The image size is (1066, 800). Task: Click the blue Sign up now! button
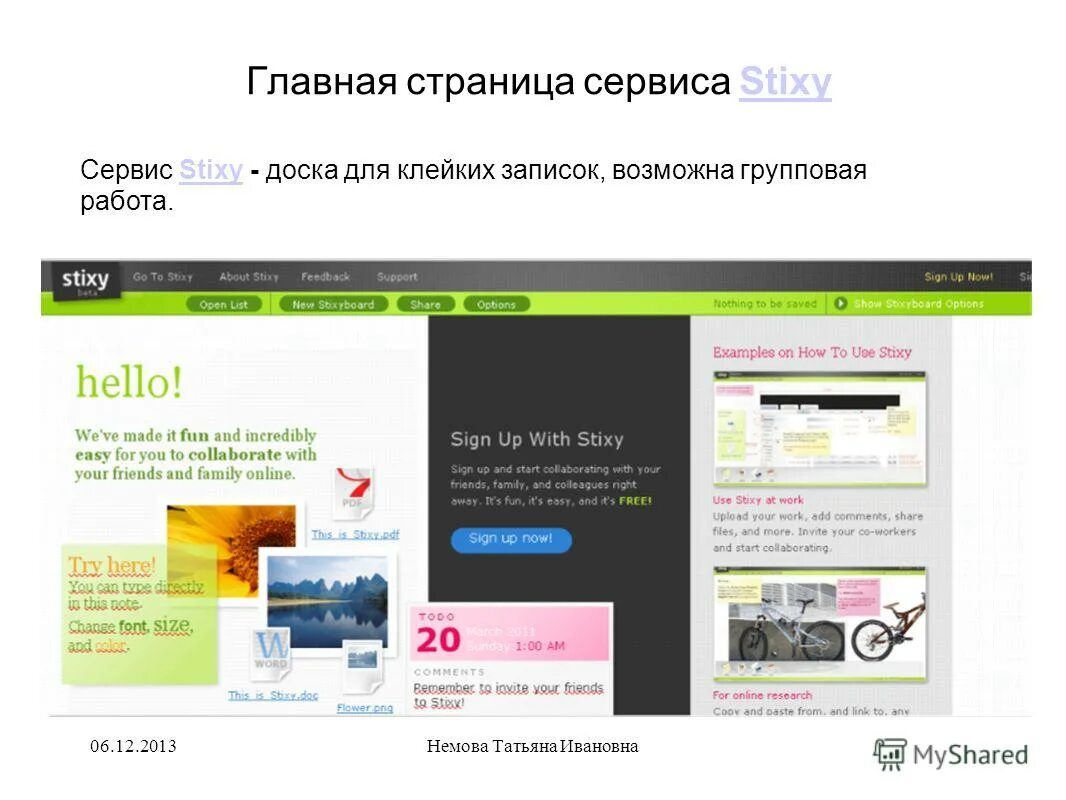click(x=511, y=539)
